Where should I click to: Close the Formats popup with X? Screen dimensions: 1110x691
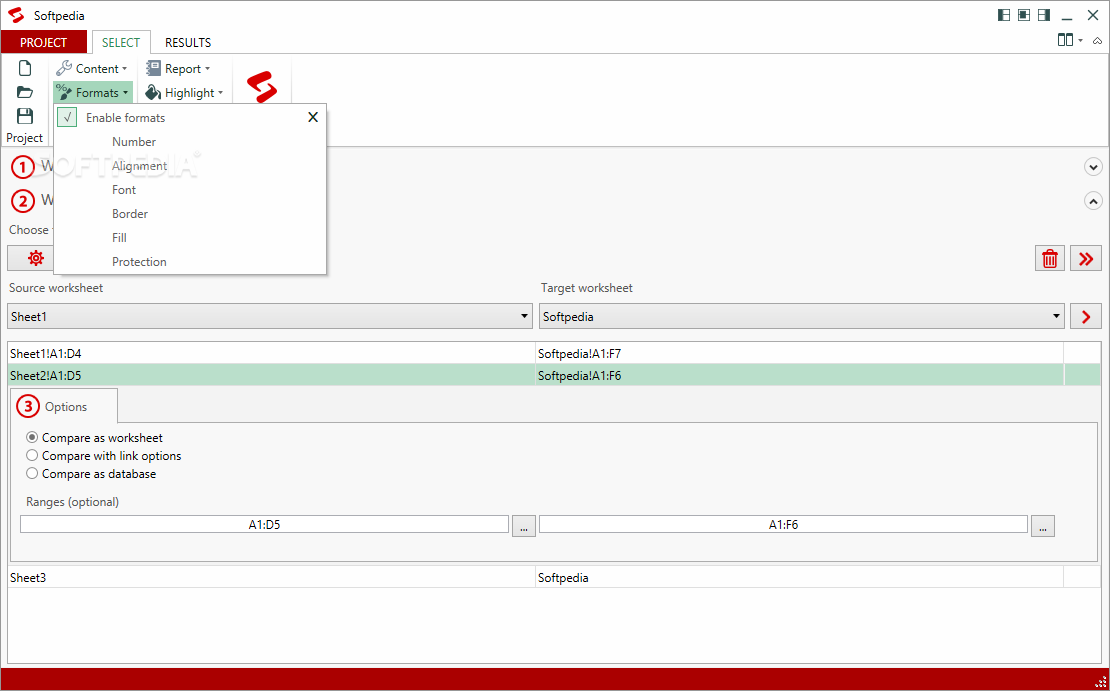(x=313, y=118)
